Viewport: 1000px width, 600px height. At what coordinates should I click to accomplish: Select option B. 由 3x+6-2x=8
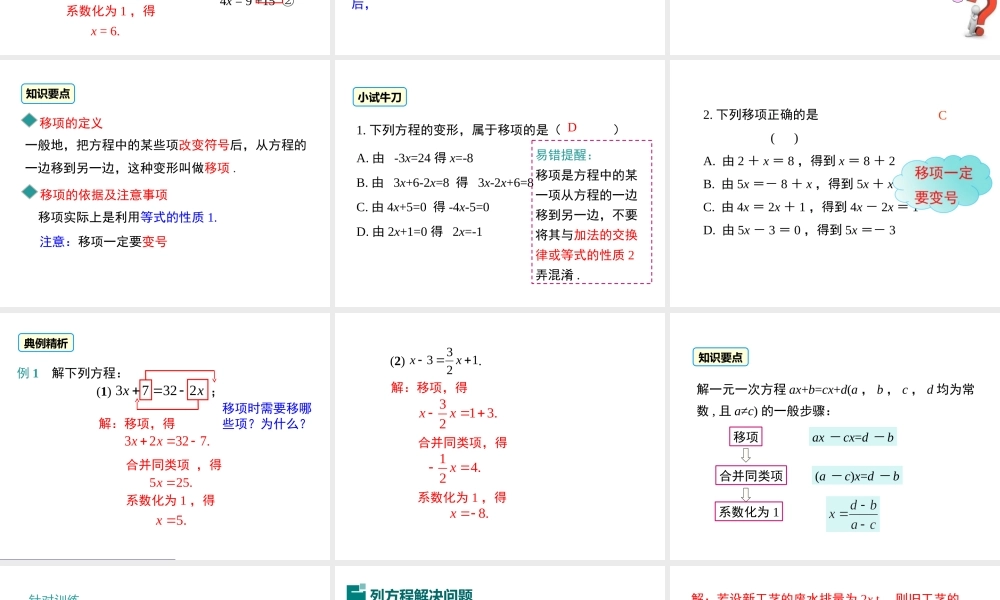tap(445, 183)
